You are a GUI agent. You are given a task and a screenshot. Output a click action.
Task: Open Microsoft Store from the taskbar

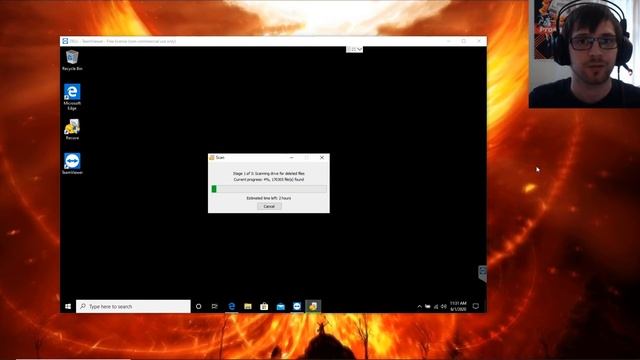[264, 306]
